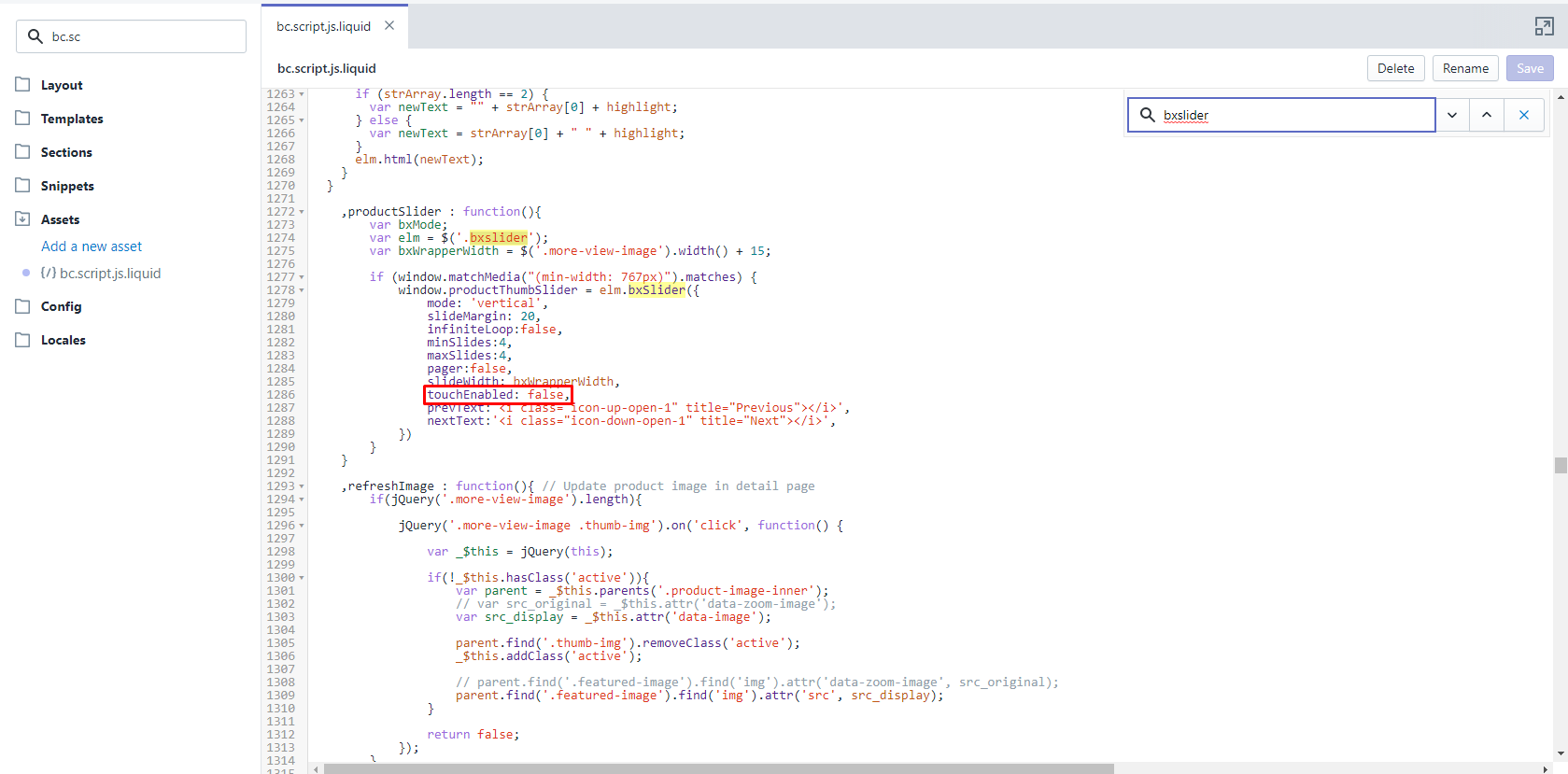The image size is (1568, 774).
Task: Click the minSlides:4 line
Action: (x=470, y=343)
